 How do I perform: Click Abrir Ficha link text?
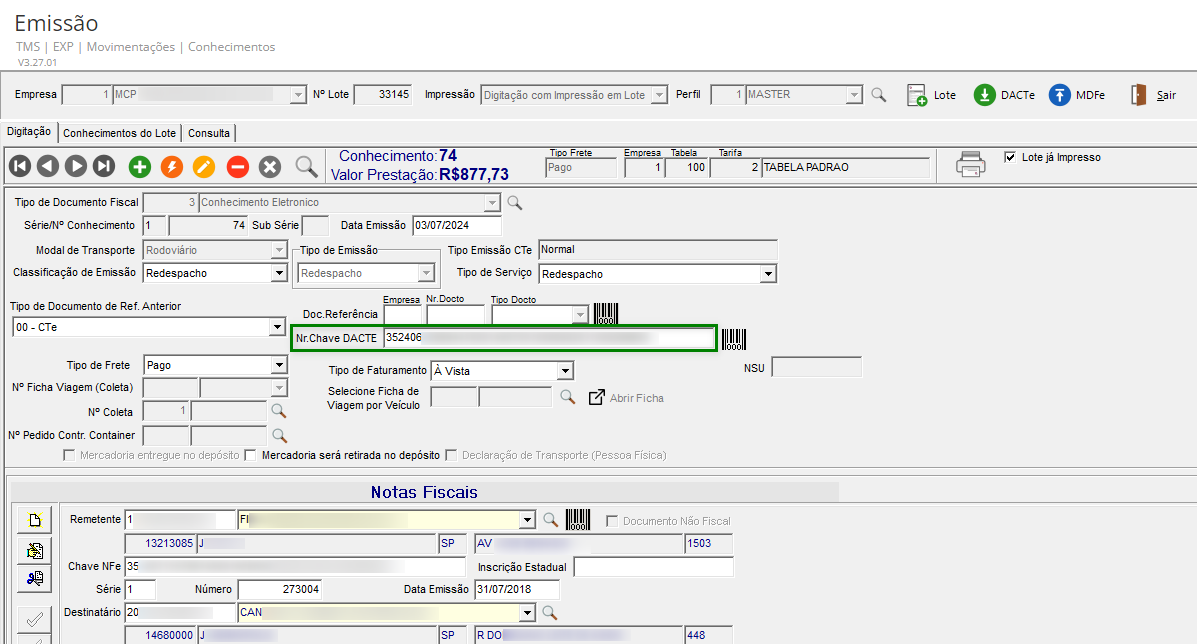637,398
